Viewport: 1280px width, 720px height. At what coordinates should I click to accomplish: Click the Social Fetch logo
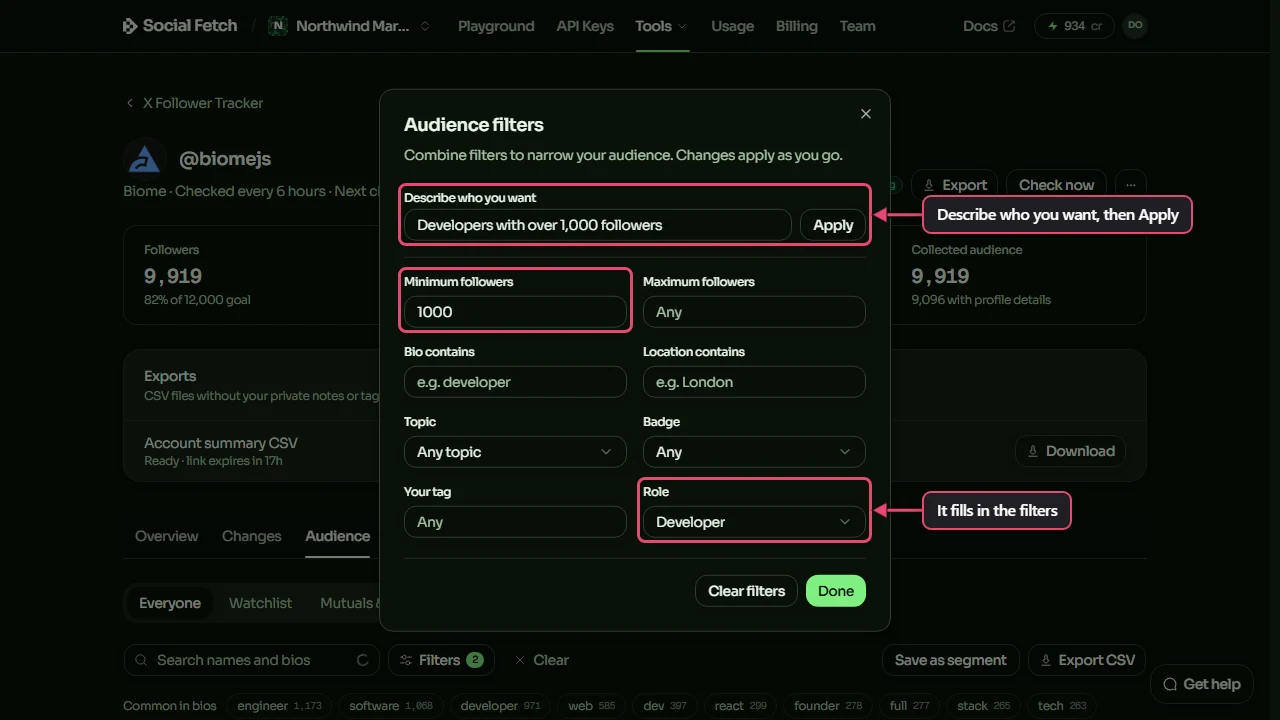(180, 26)
